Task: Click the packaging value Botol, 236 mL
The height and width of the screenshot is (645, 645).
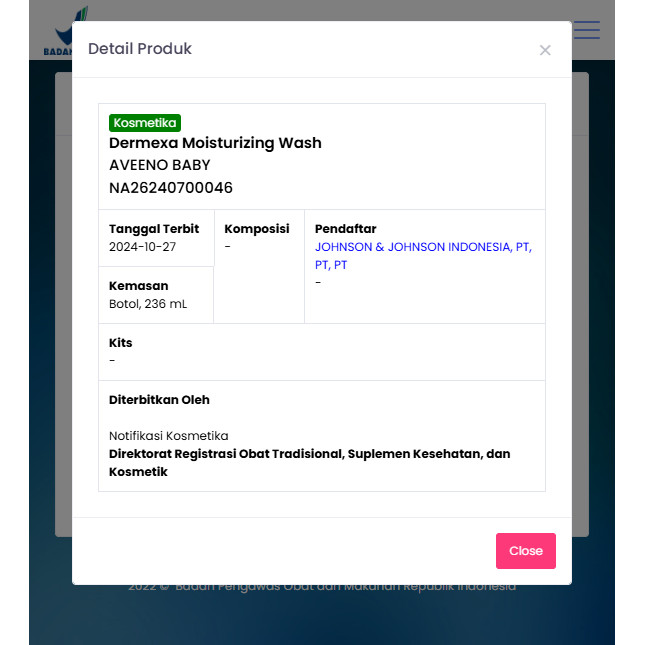Action: (148, 304)
